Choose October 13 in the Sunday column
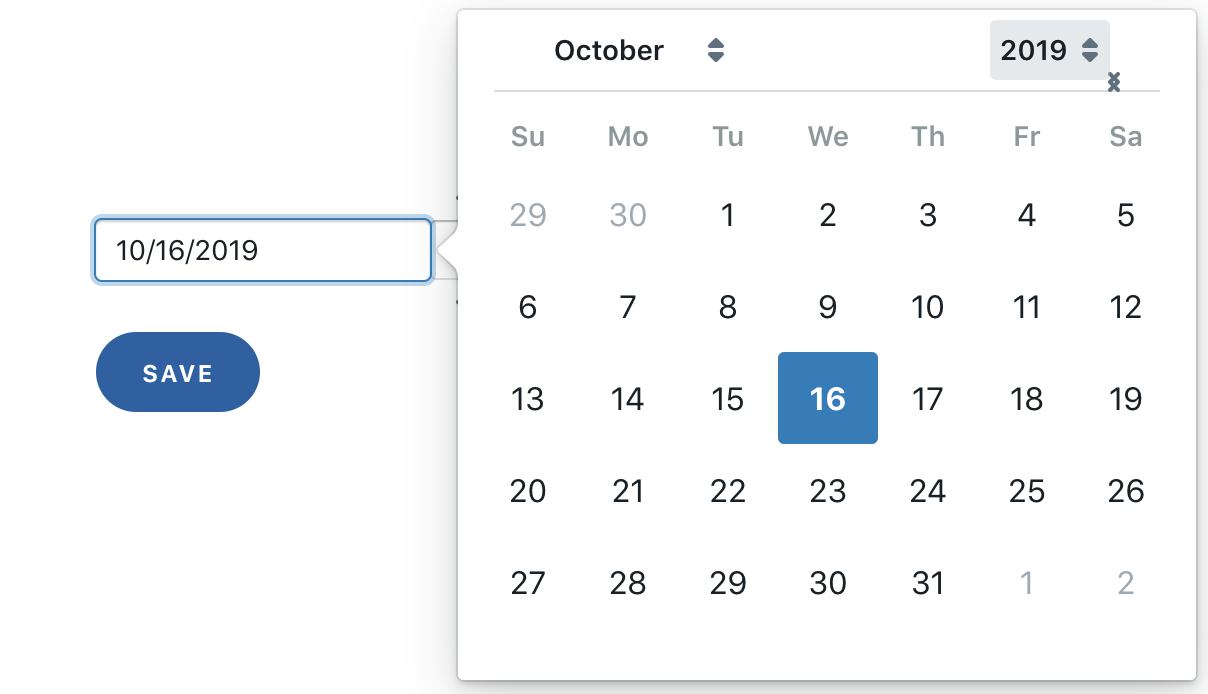The height and width of the screenshot is (694, 1208). 528,398
